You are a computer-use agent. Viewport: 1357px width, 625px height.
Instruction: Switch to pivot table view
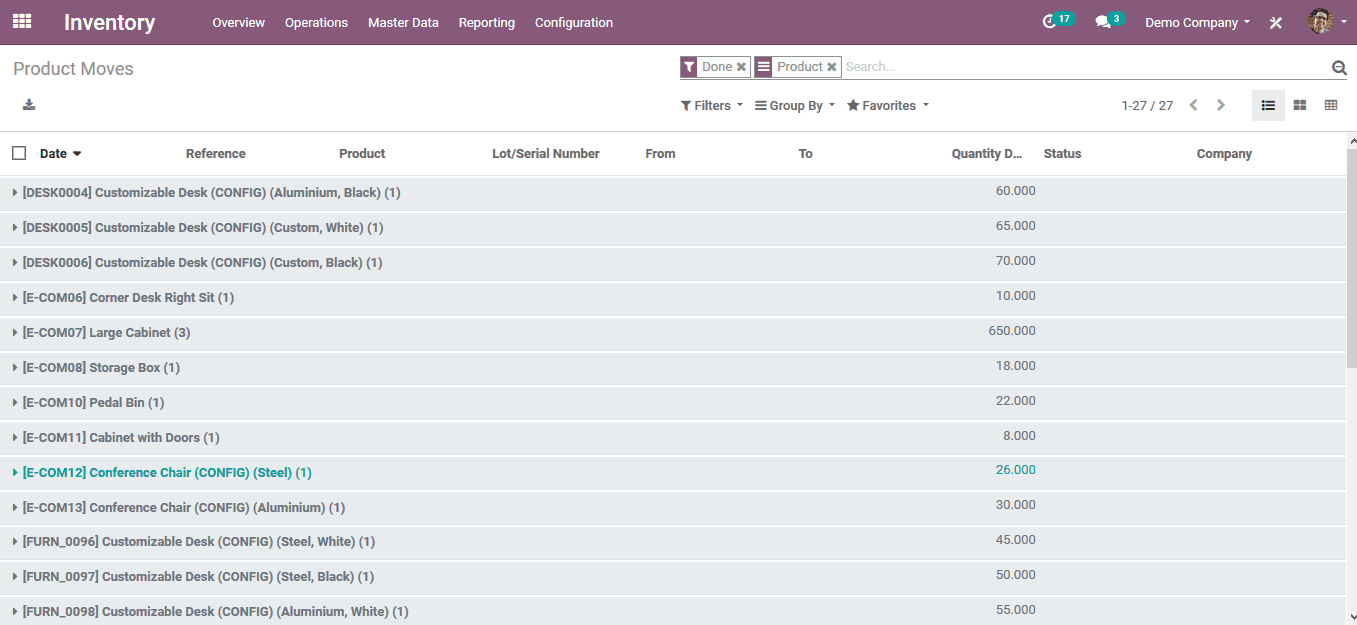[x=1331, y=105]
